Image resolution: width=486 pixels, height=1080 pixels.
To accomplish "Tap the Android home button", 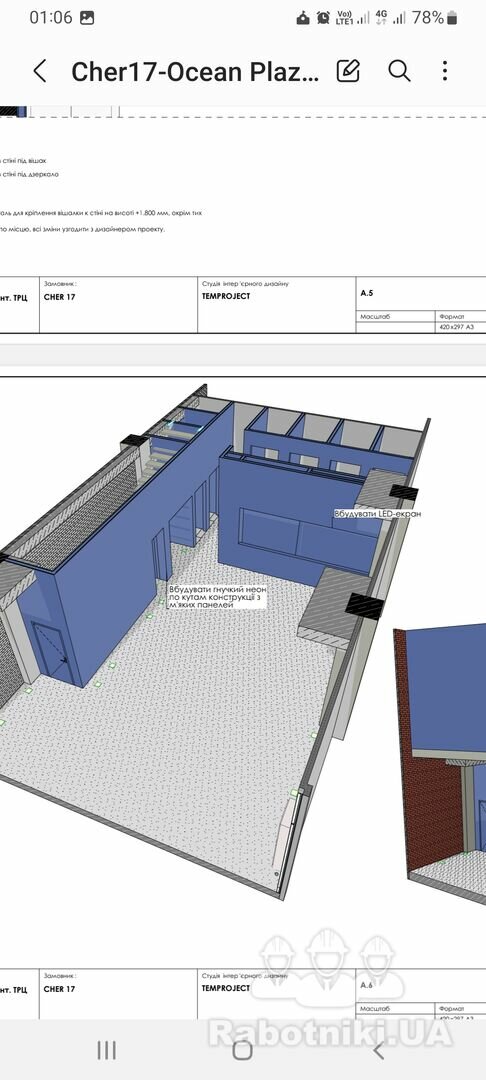I will tap(242, 1050).
